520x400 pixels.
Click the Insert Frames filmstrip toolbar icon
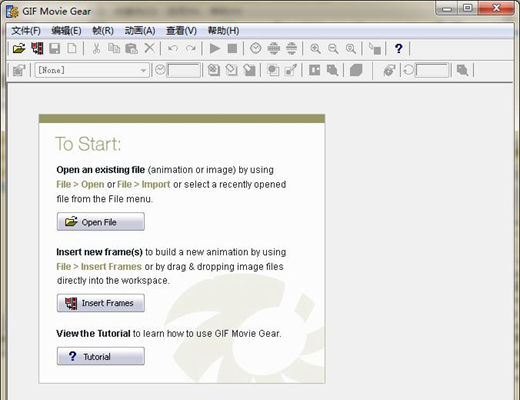pyautogui.click(x=37, y=49)
